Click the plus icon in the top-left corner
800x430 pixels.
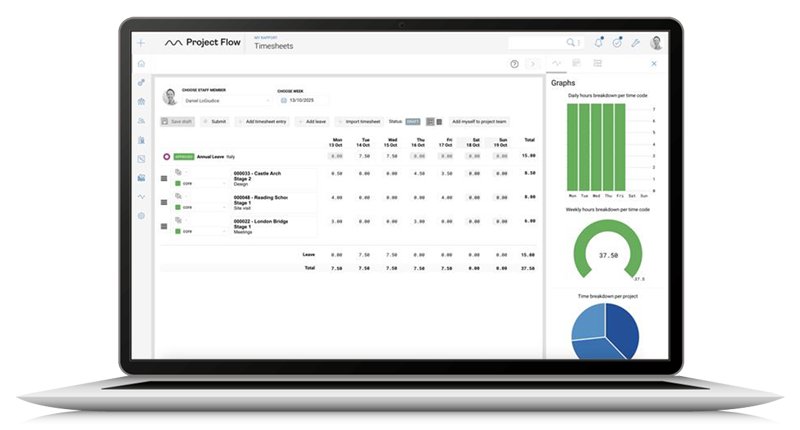tap(141, 43)
